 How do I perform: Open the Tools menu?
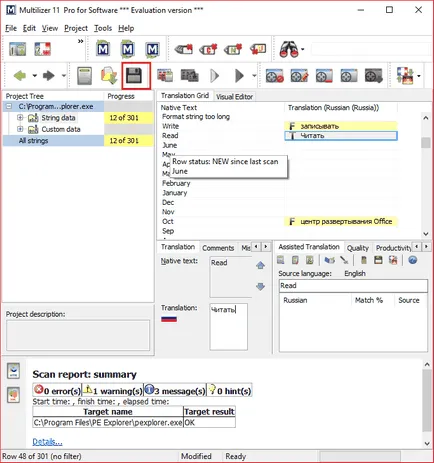(x=103, y=28)
